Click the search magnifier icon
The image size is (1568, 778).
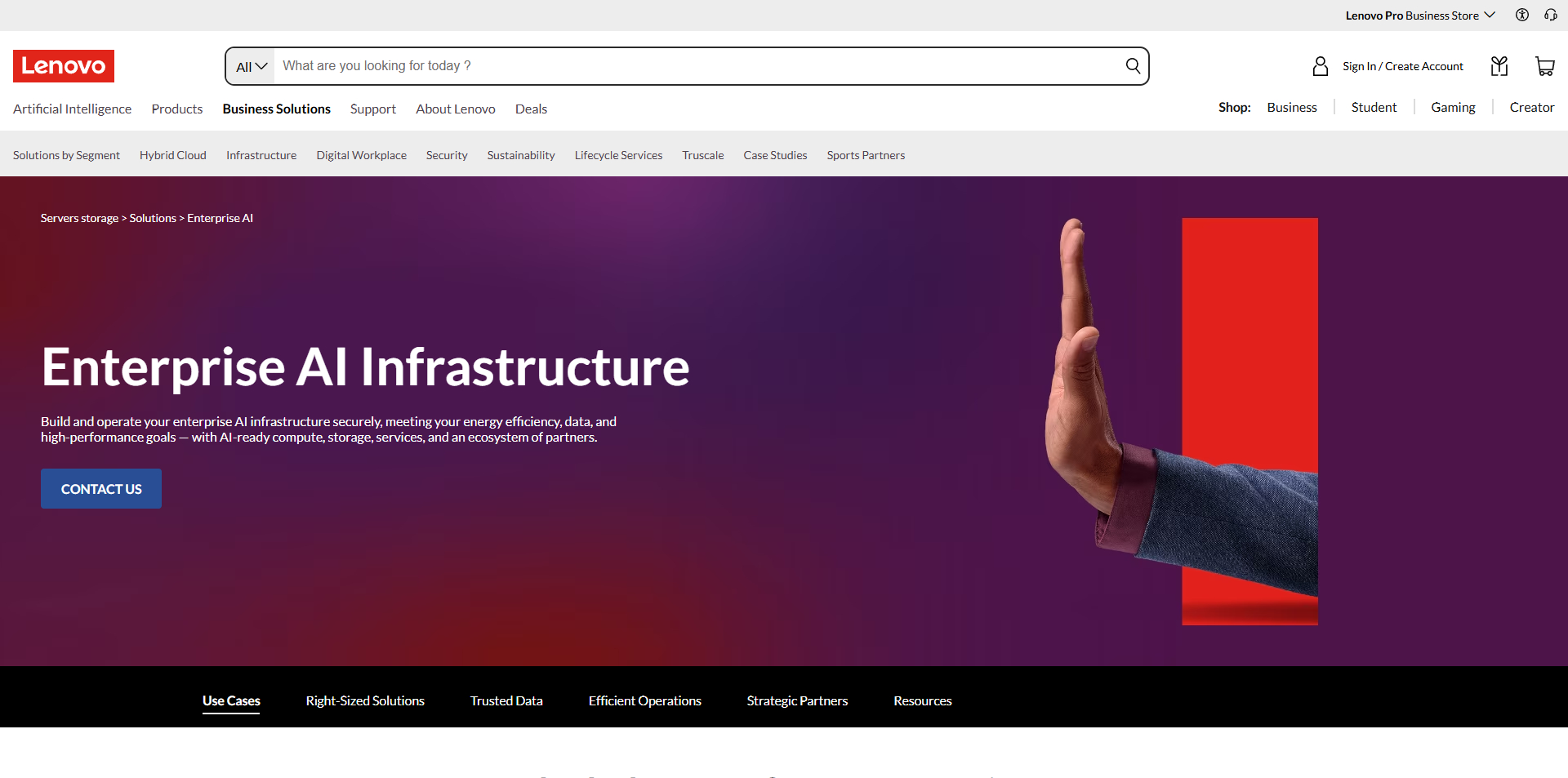[1133, 66]
